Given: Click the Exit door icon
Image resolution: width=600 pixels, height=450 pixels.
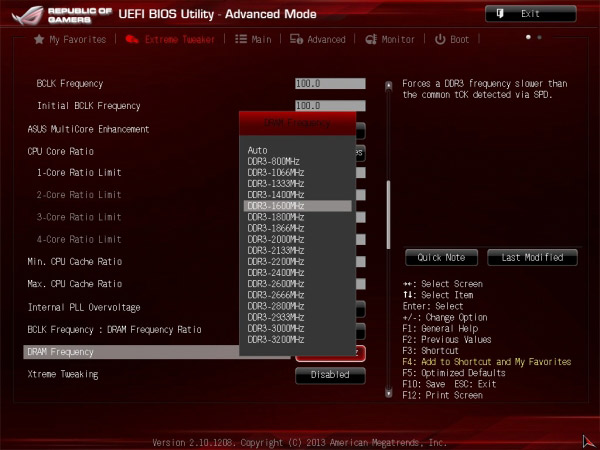Looking at the screenshot, I should click(500, 14).
